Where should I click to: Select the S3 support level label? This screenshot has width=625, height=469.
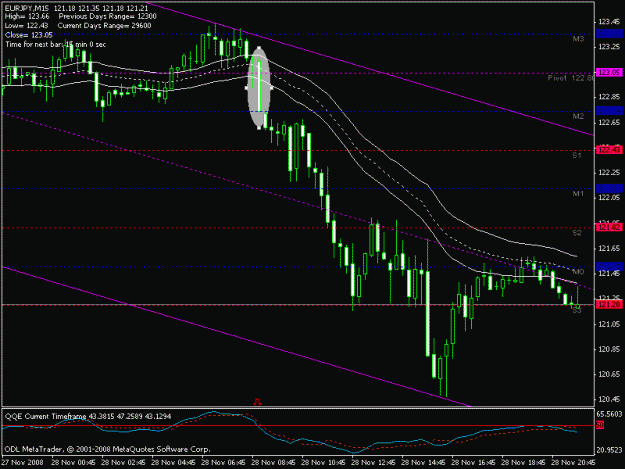pos(577,310)
